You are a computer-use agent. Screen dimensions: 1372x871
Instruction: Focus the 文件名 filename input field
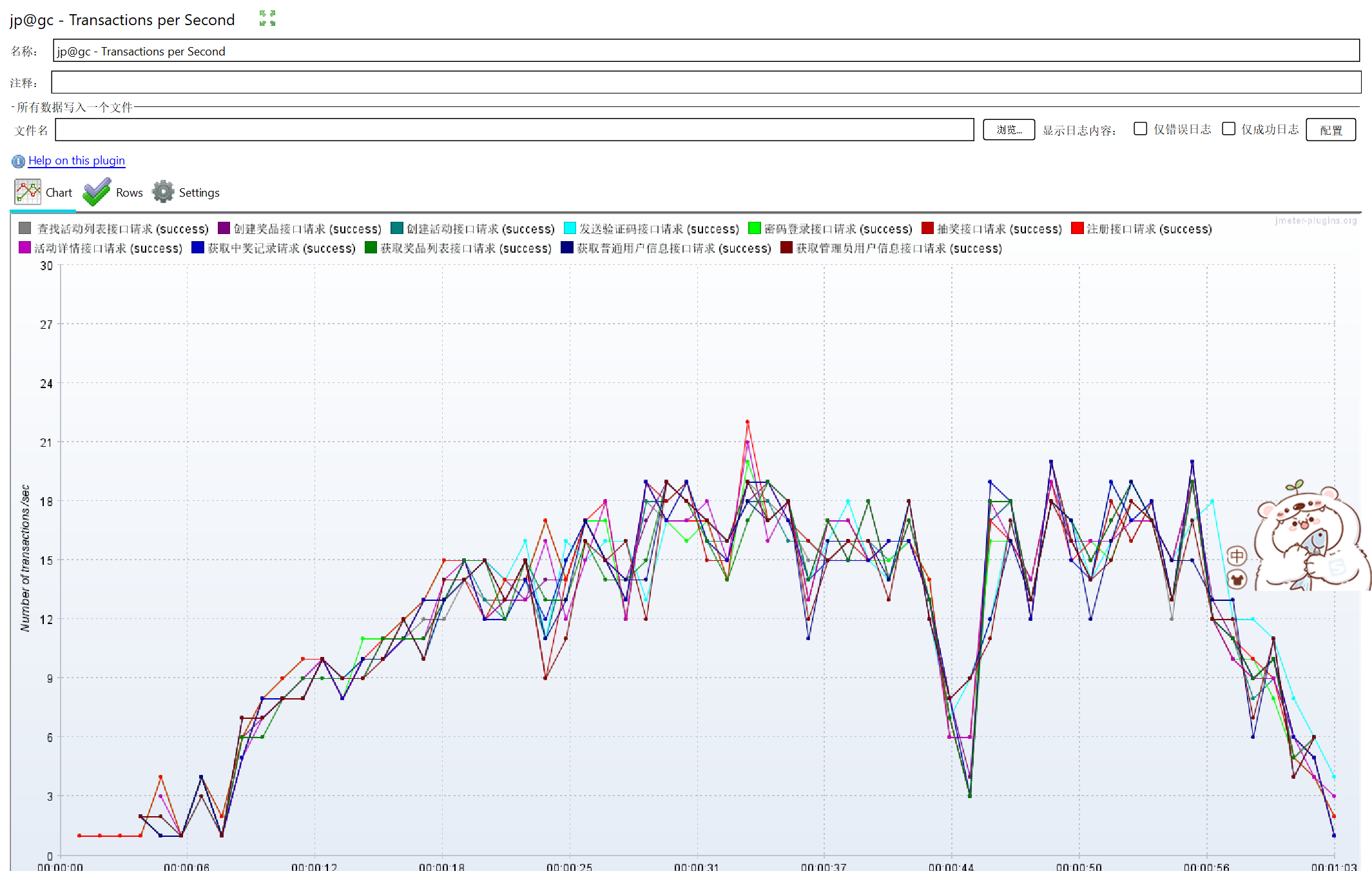point(514,130)
